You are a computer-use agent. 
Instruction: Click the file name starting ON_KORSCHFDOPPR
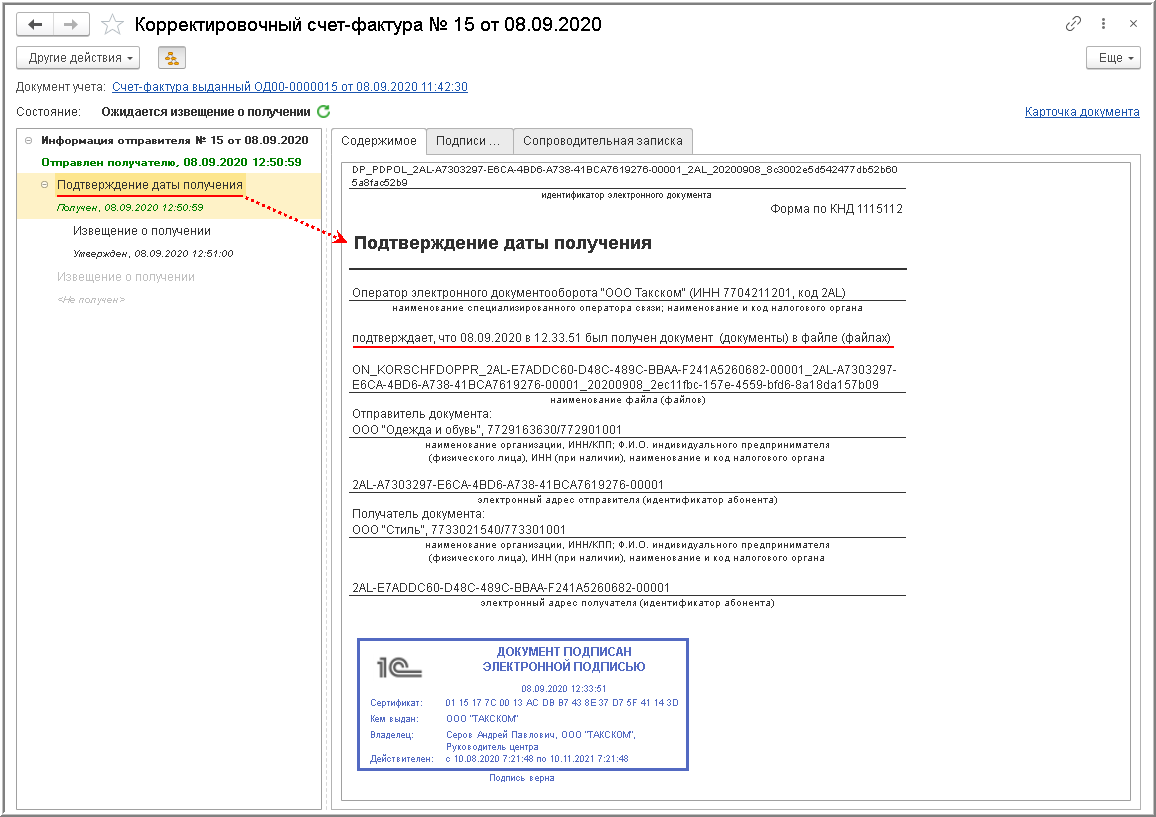[624, 377]
